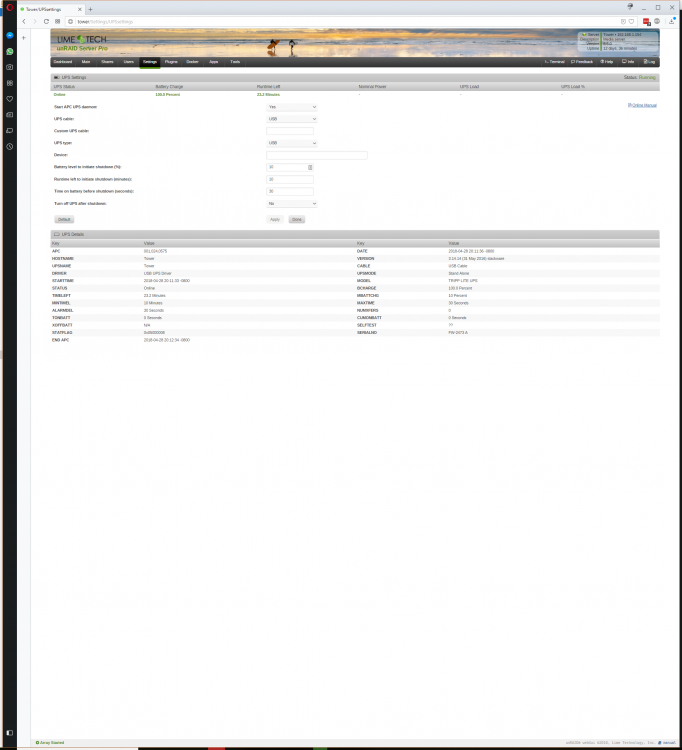
Task: Focus the Device input field
Action: point(317,155)
